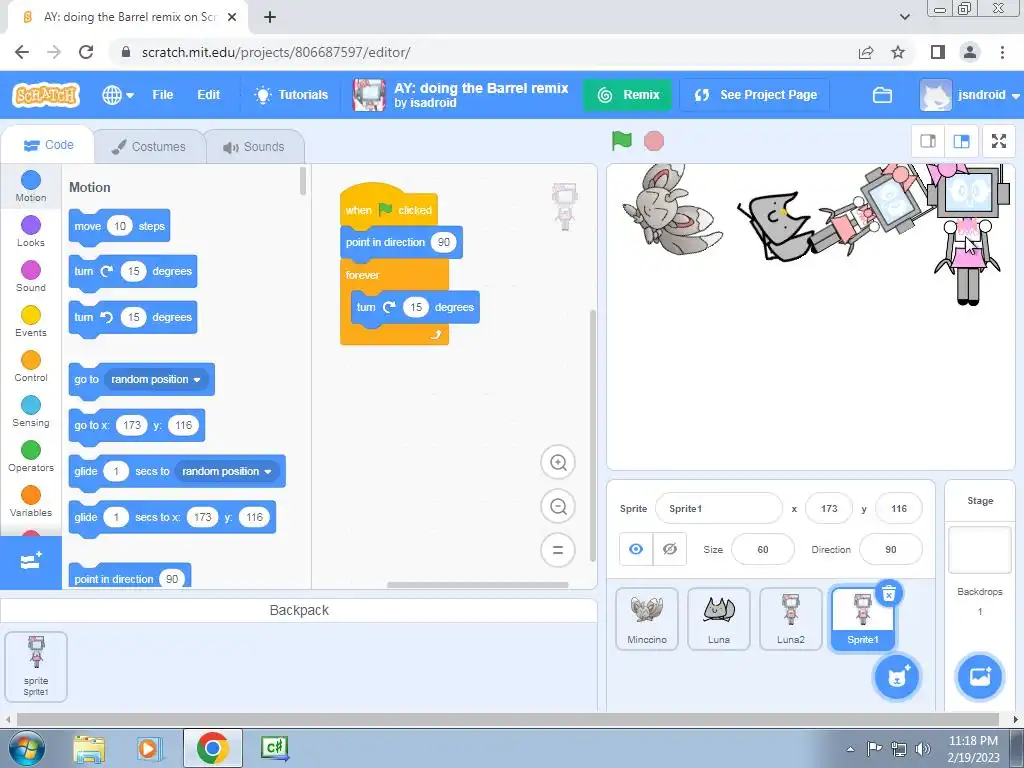Click the Stage panel label
The image size is (1024, 768).
980,501
